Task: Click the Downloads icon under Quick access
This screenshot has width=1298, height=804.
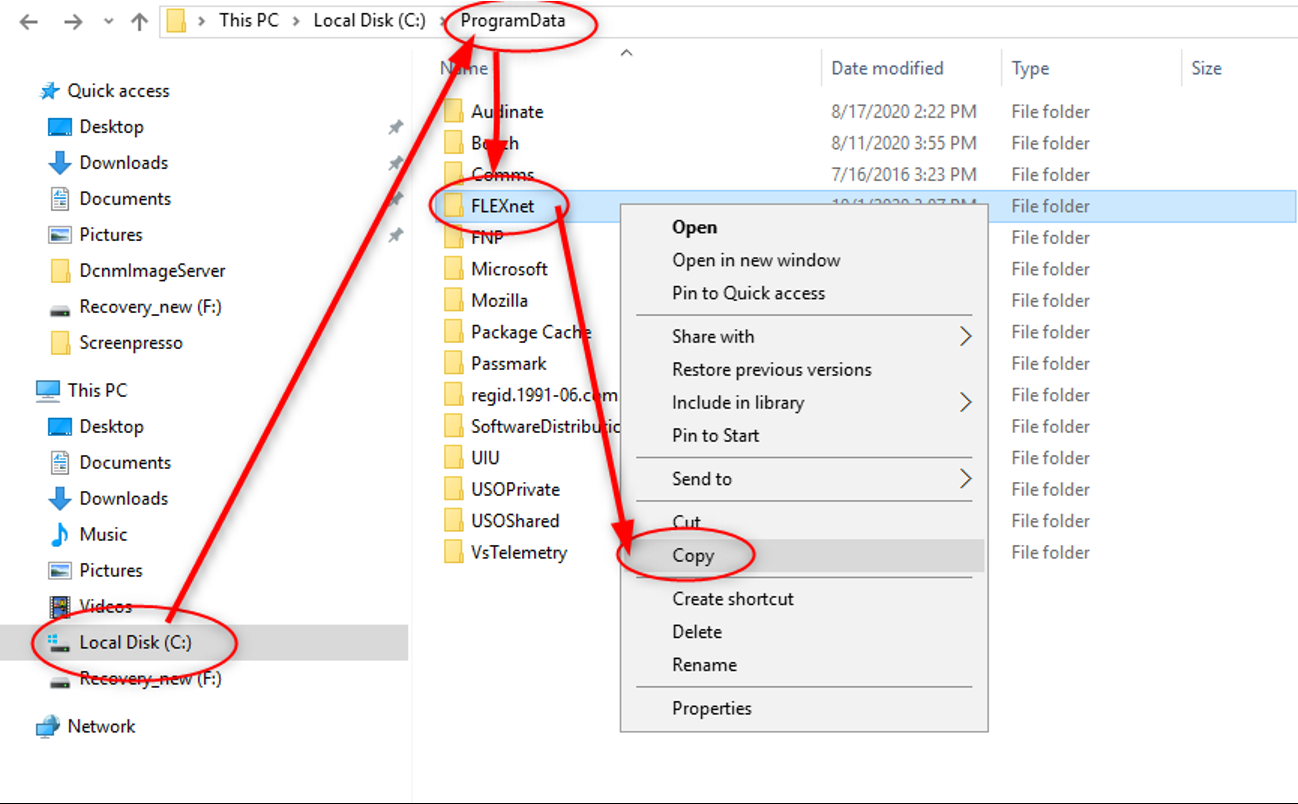Action: coord(60,163)
